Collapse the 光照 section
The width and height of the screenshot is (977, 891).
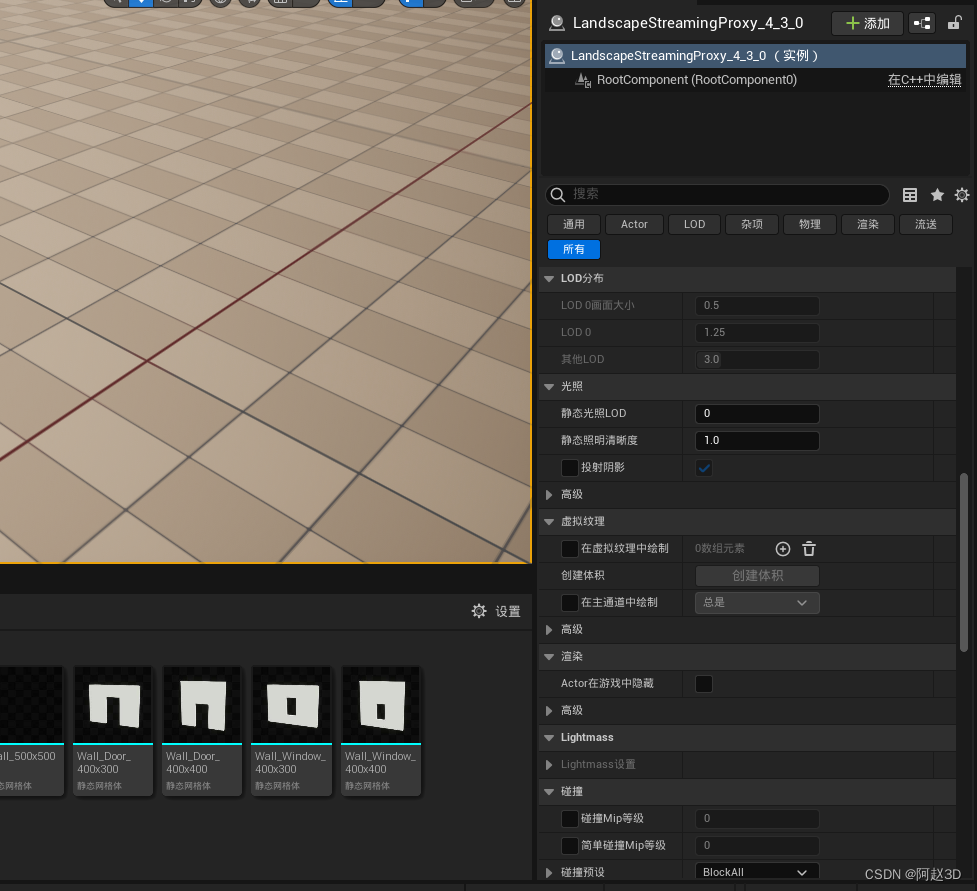point(549,386)
